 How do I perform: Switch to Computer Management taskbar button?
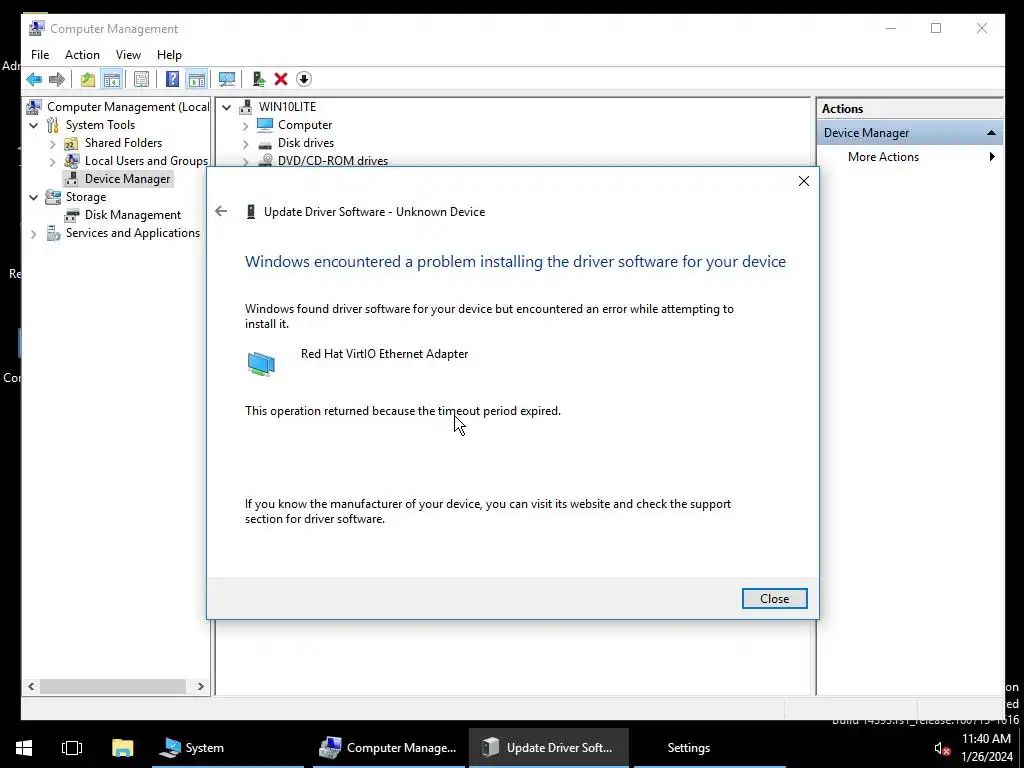point(389,748)
